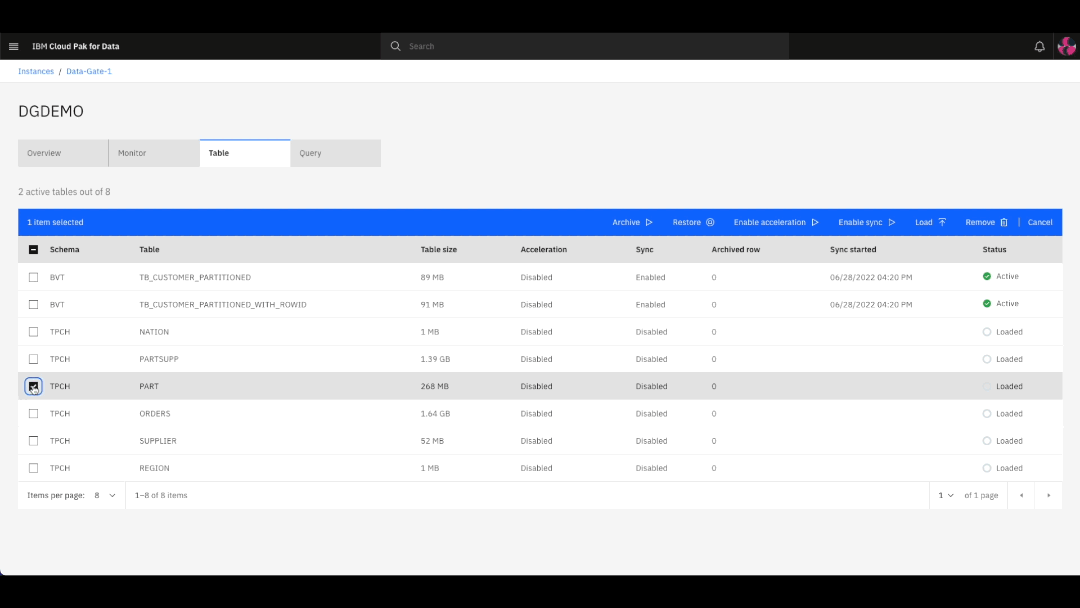Open the hamburger navigation menu

coord(13,45)
